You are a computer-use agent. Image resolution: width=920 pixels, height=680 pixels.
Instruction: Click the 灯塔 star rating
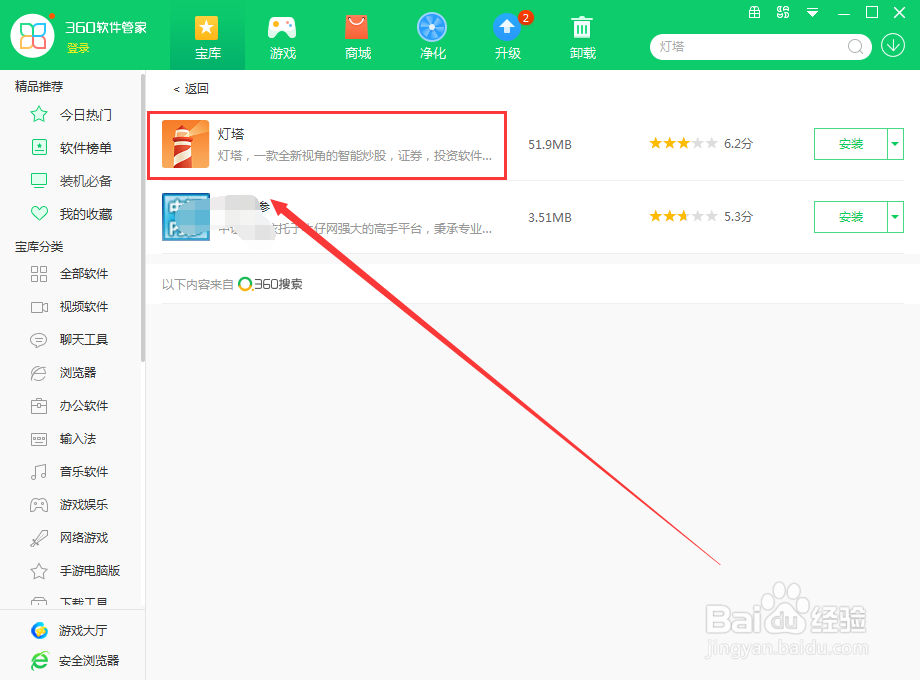coord(683,143)
